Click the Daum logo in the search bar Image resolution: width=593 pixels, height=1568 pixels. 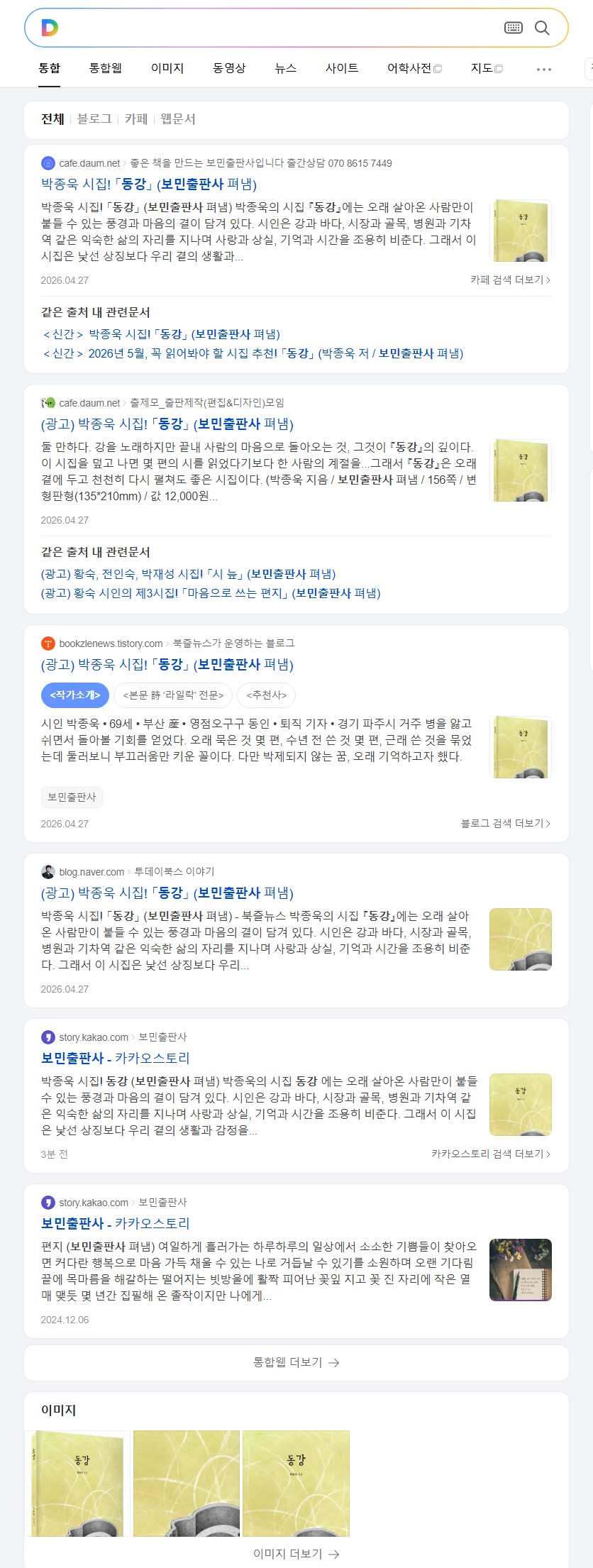50,28
